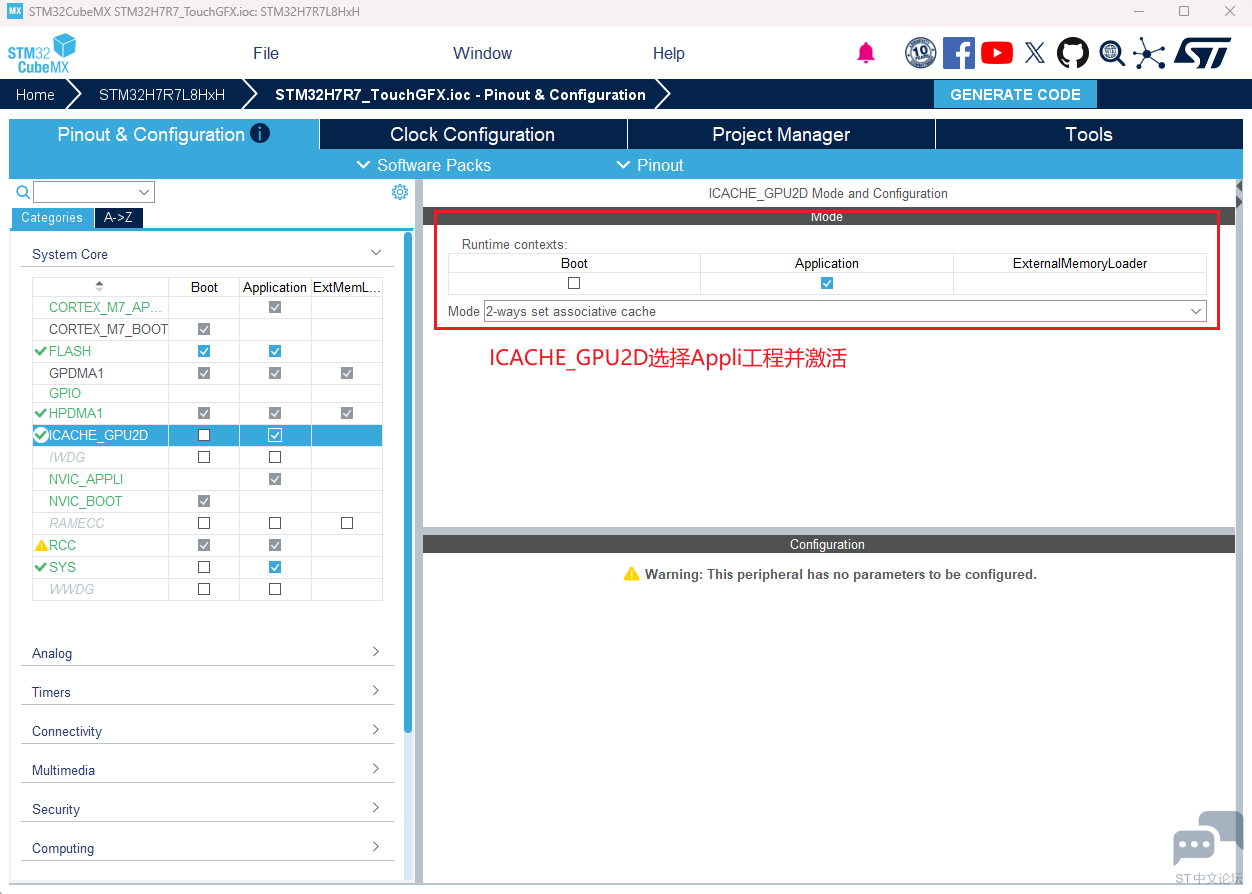Click the green check icon beside FLASH
This screenshot has width=1252, height=894.
point(41,351)
